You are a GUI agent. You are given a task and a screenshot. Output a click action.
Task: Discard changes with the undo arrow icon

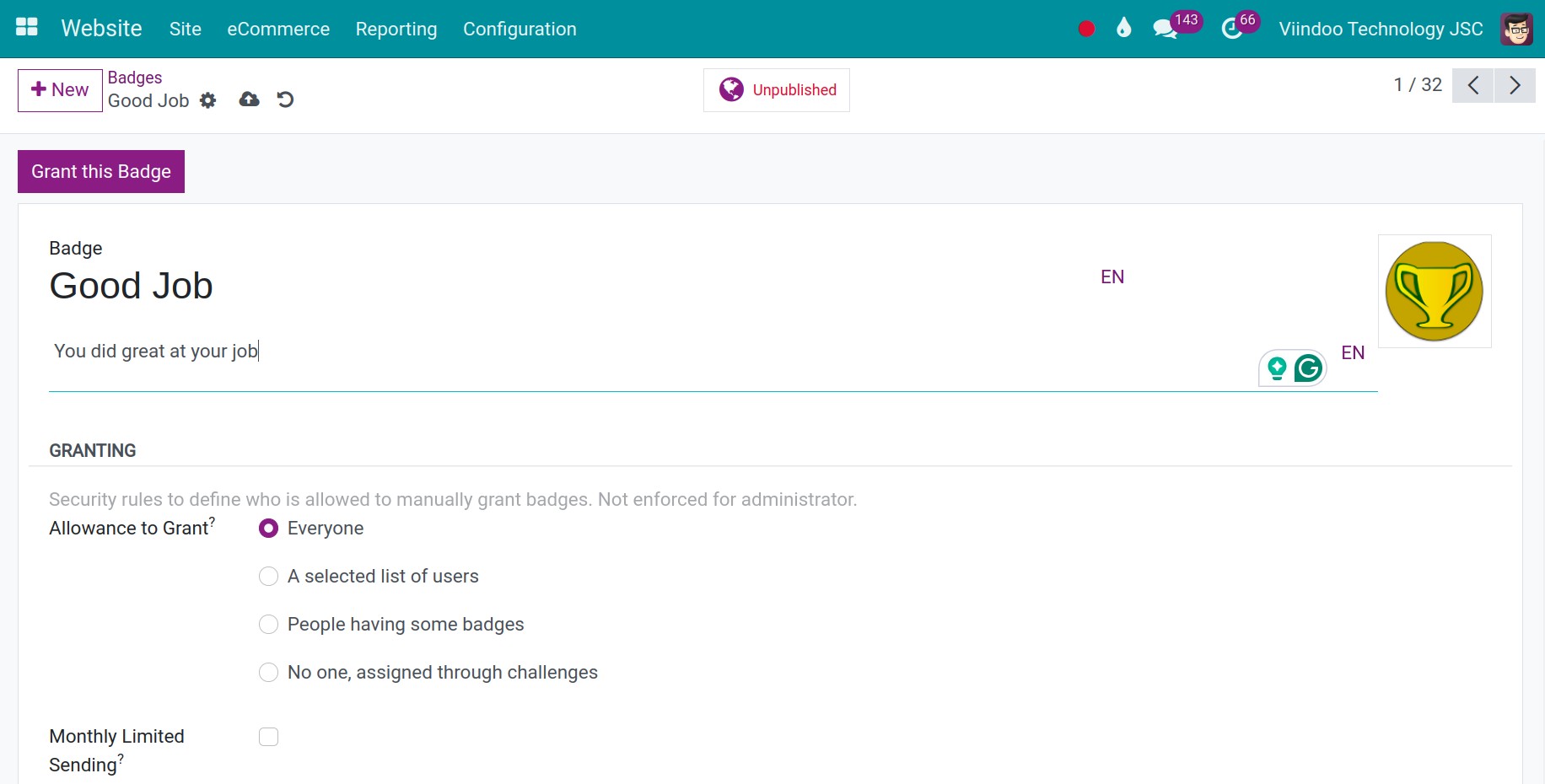coord(285,99)
